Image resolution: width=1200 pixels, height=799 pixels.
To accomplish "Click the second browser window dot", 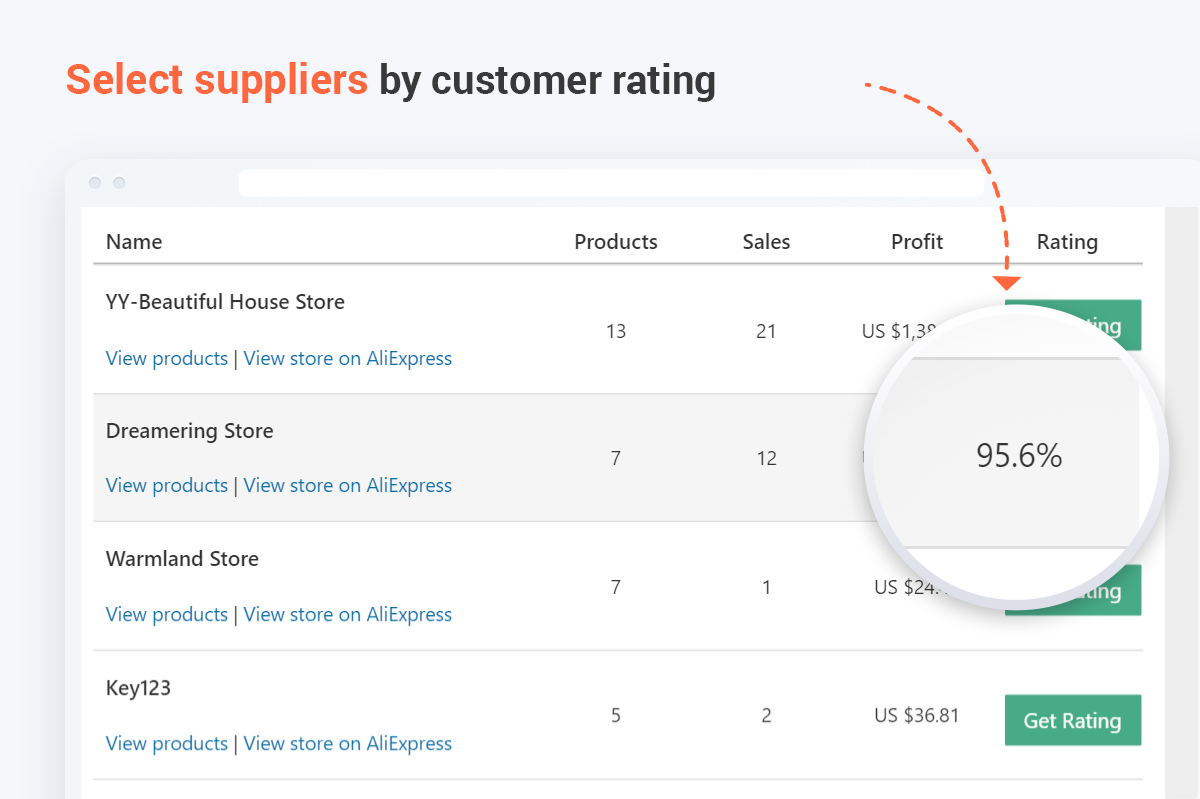I will [119, 183].
